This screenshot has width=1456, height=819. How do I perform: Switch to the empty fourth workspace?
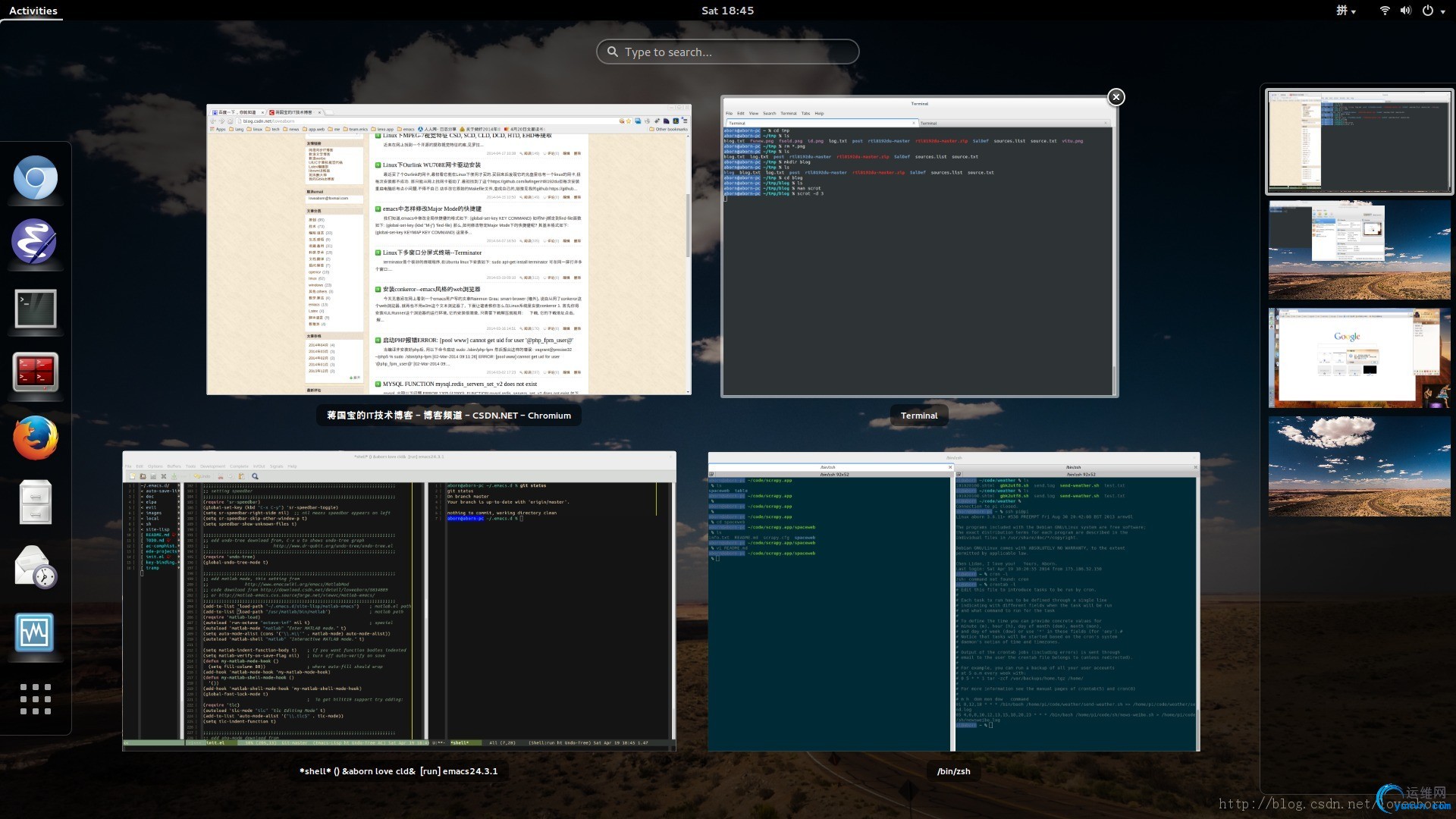tap(1359, 466)
